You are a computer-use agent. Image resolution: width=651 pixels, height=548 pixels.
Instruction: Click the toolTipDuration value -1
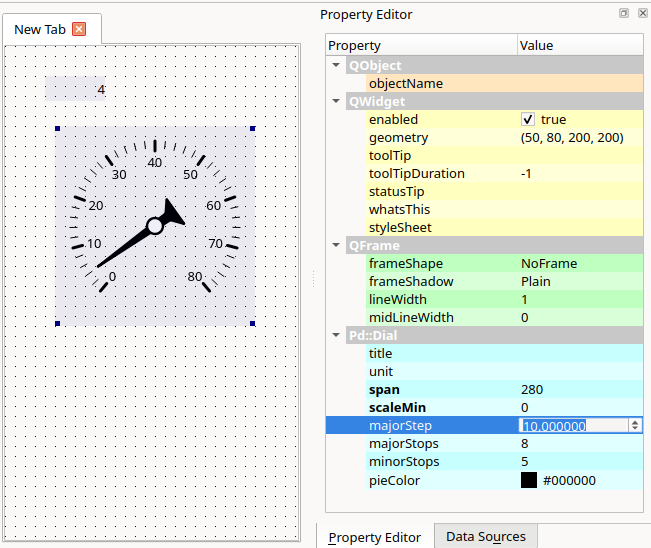tap(526, 174)
